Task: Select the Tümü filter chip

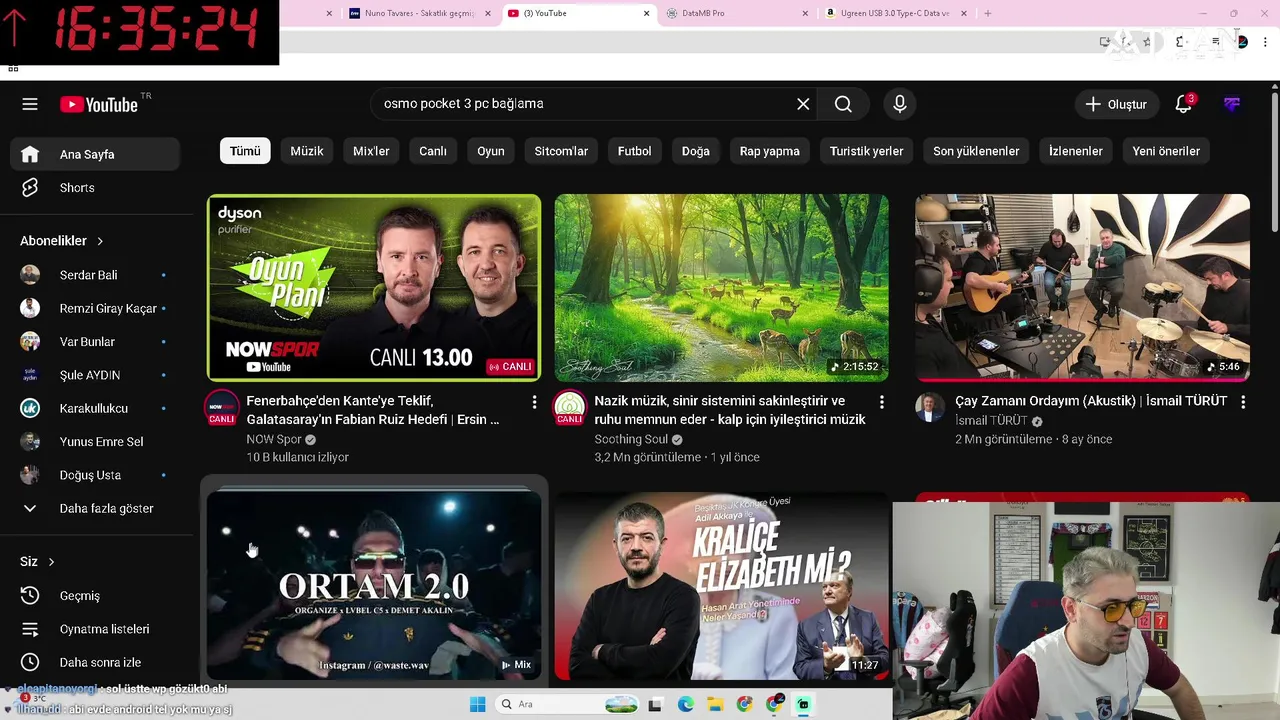Action: (x=245, y=151)
